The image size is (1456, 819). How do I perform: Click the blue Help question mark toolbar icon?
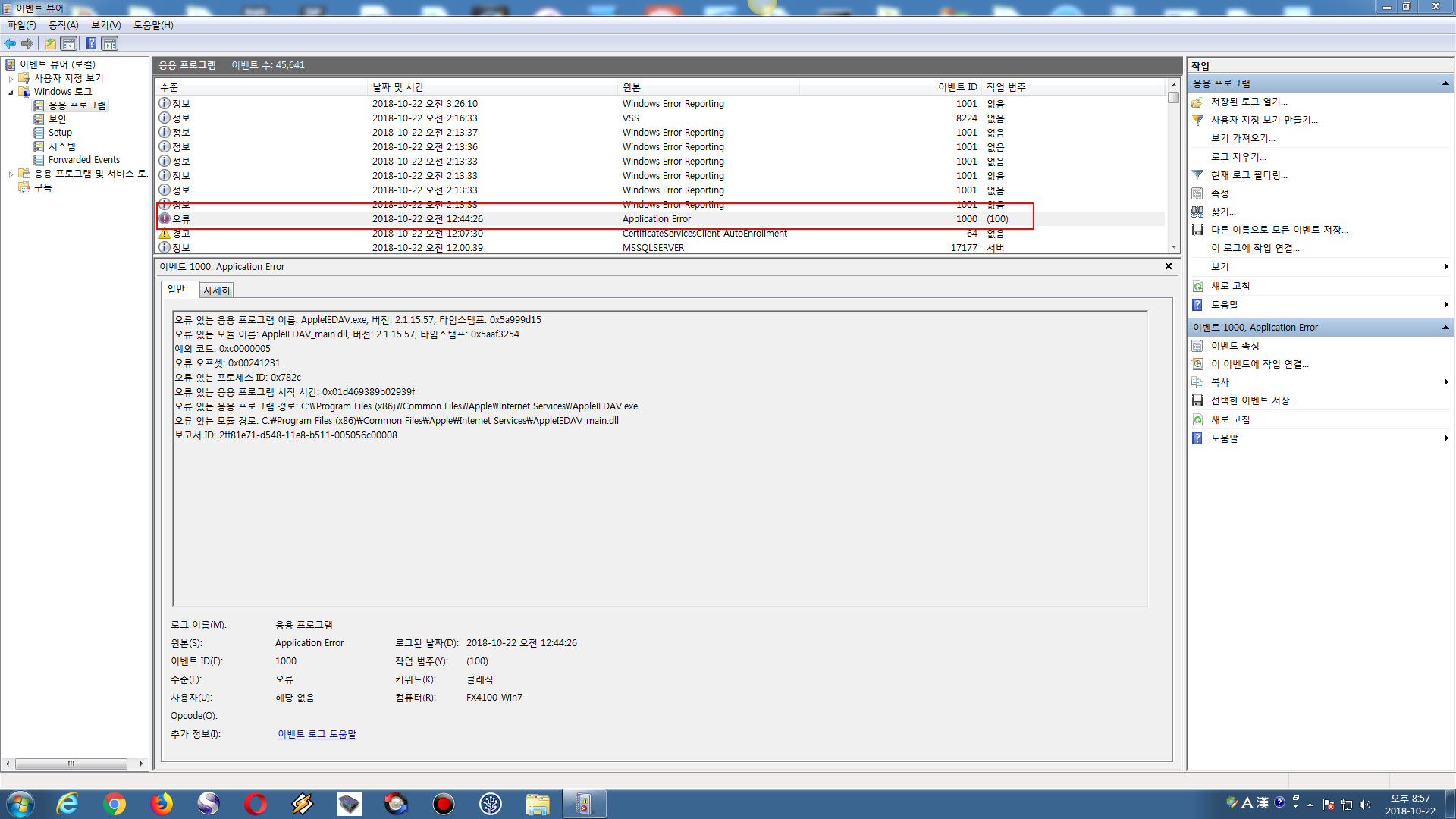click(91, 43)
